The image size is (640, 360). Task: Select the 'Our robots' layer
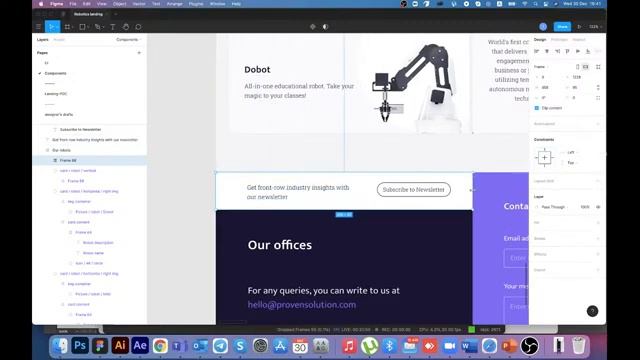(x=61, y=150)
